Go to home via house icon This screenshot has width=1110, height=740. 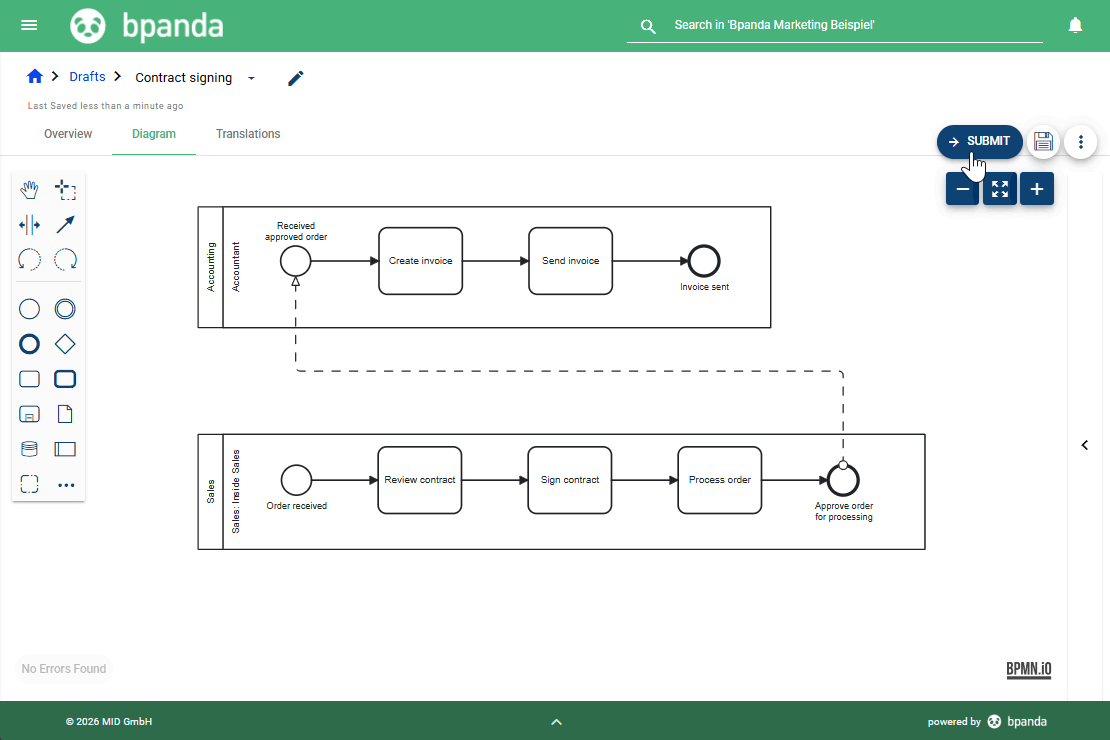(35, 76)
